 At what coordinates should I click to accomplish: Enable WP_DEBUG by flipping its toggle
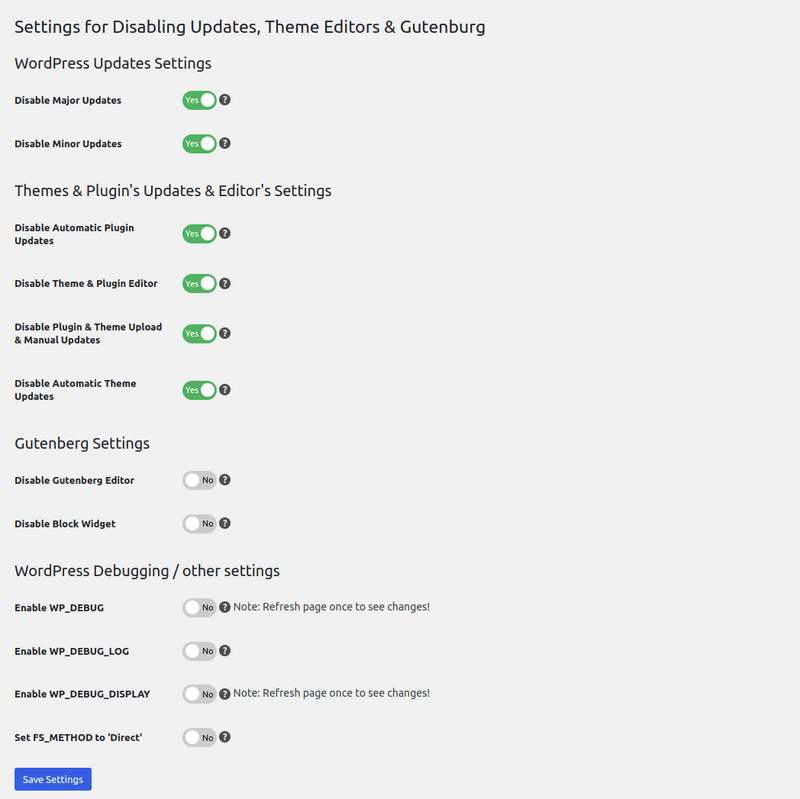tap(200, 607)
